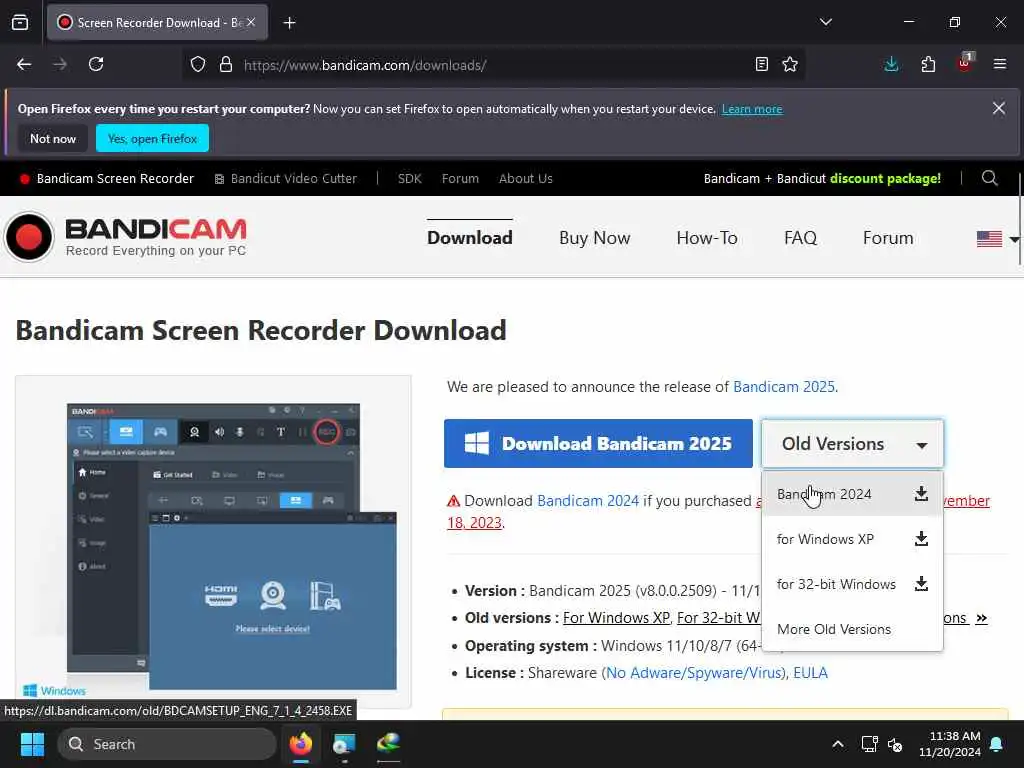Open the discount package promotion link
The height and width of the screenshot is (768, 1024).
coord(822,178)
